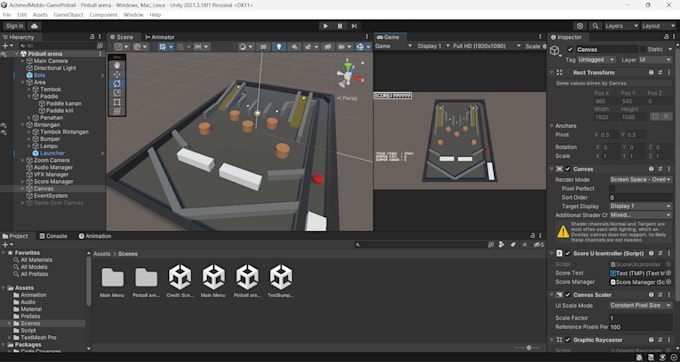Open Rect Transform help icon
This screenshot has height=362, width=680.
click(651, 72)
